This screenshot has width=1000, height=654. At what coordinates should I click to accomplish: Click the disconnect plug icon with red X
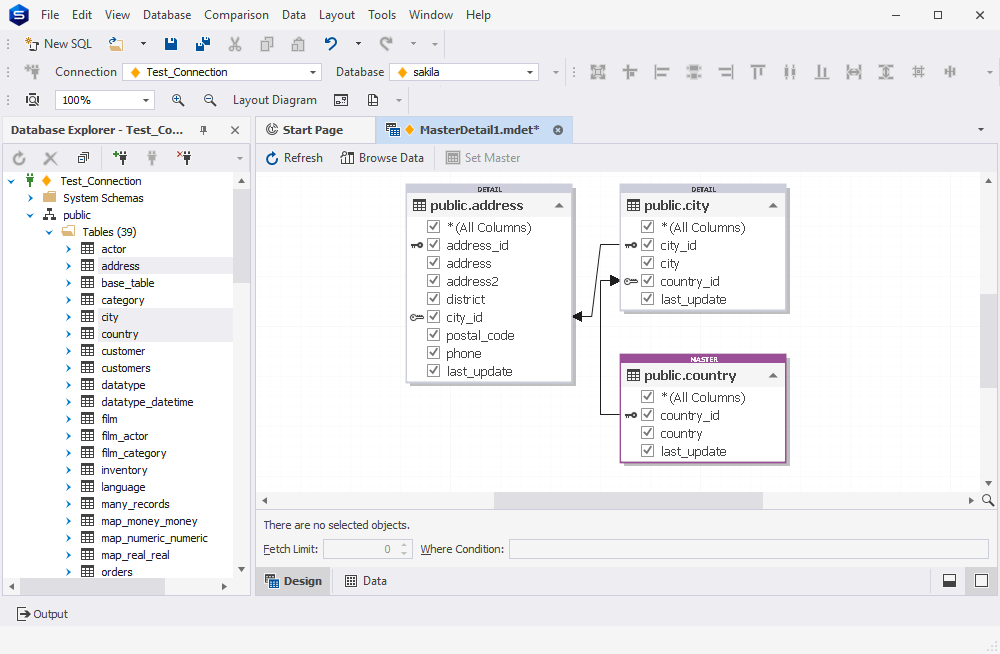click(184, 157)
